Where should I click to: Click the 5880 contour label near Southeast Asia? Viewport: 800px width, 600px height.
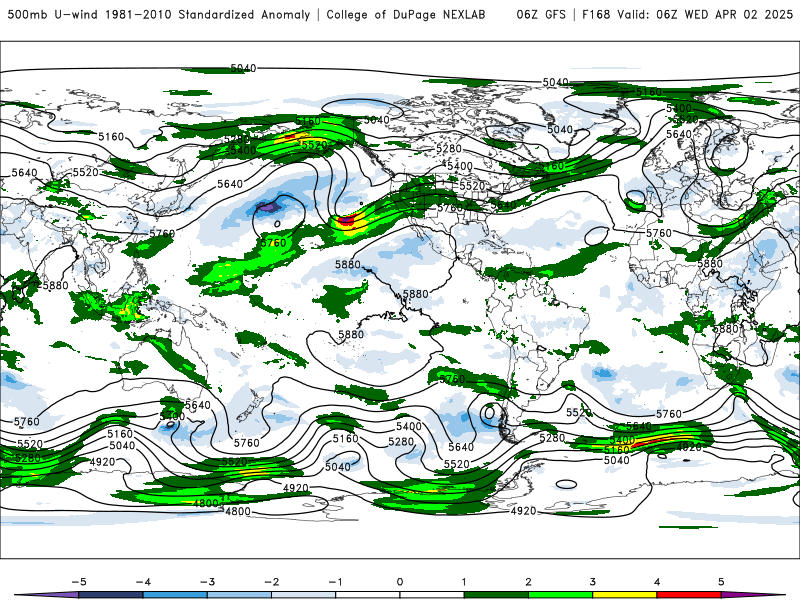coord(55,286)
